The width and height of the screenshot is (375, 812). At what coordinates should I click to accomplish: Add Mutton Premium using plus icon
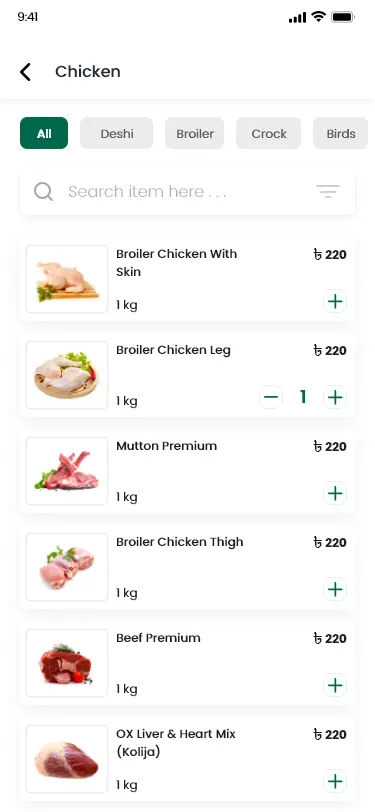coord(335,493)
